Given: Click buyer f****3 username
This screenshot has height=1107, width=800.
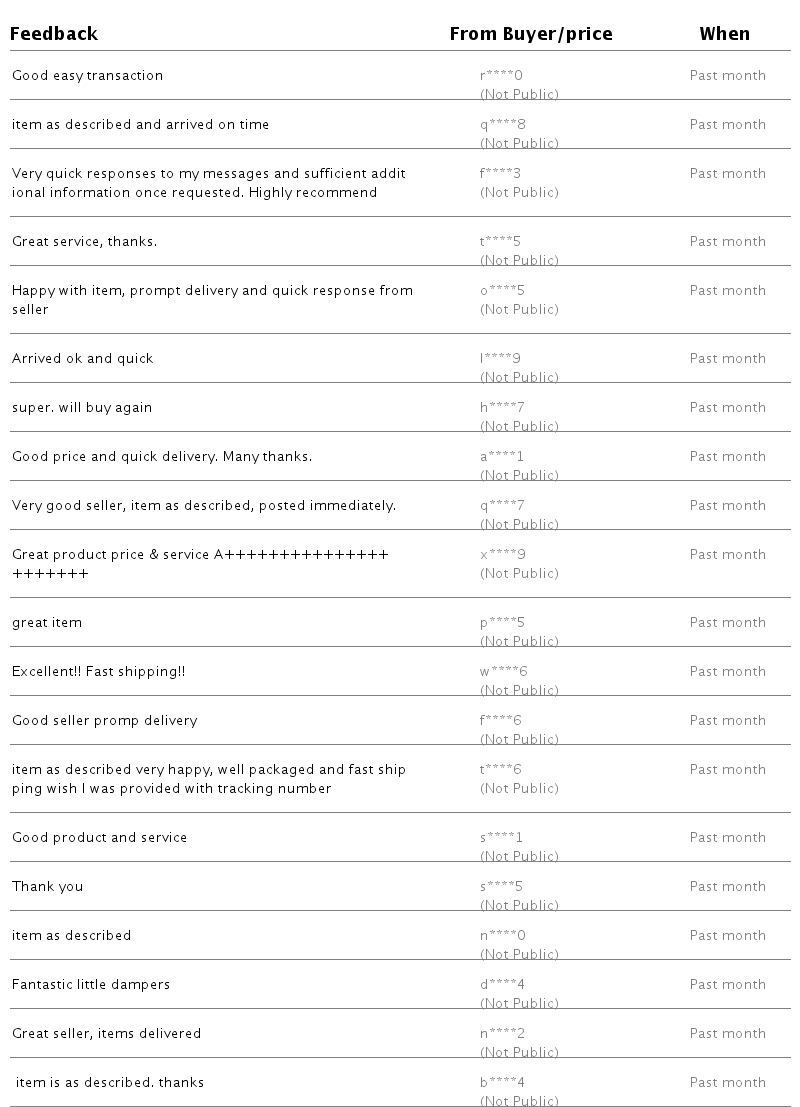Looking at the screenshot, I should (x=500, y=174).
